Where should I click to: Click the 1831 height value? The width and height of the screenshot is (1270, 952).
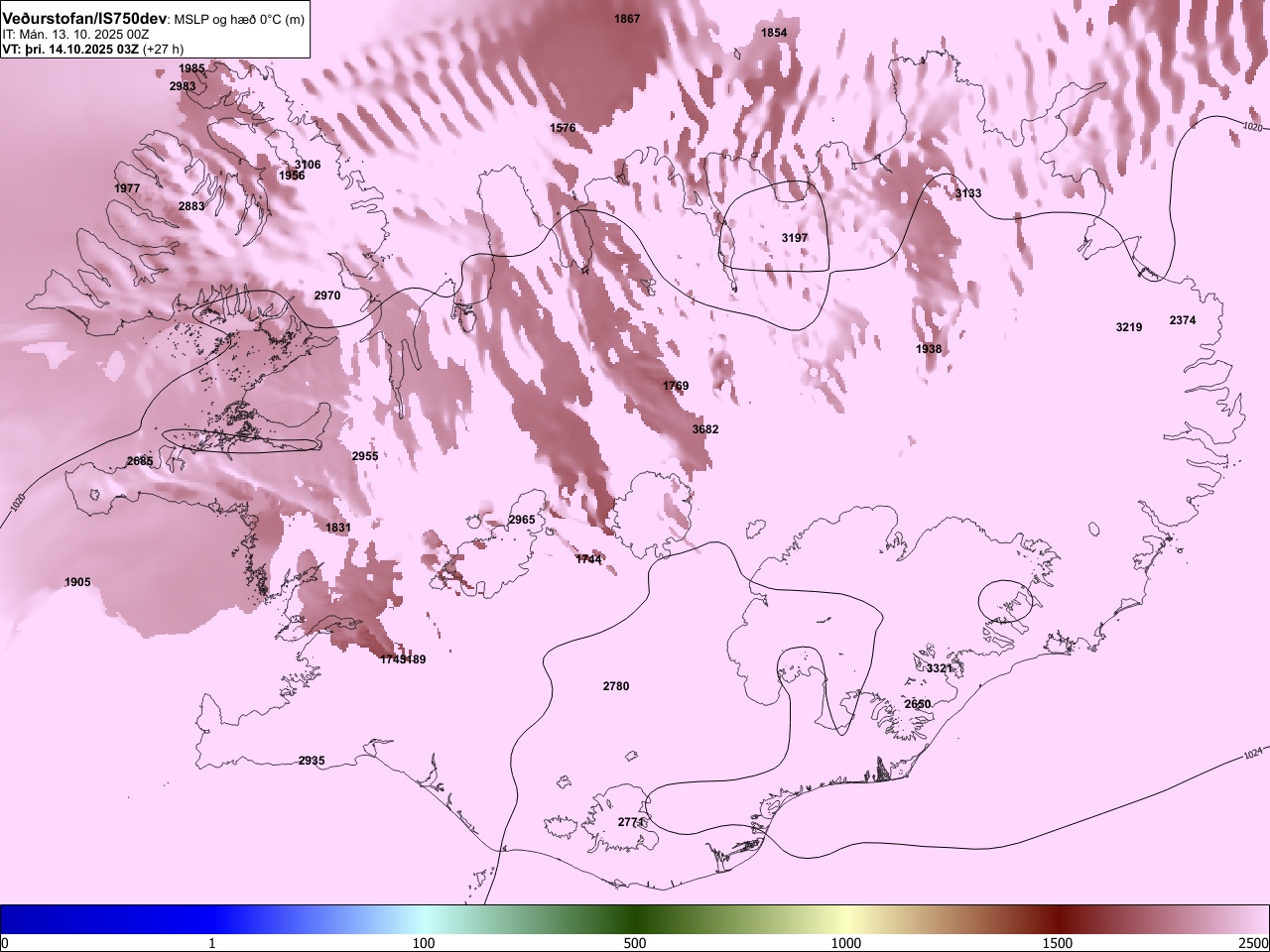(x=338, y=528)
